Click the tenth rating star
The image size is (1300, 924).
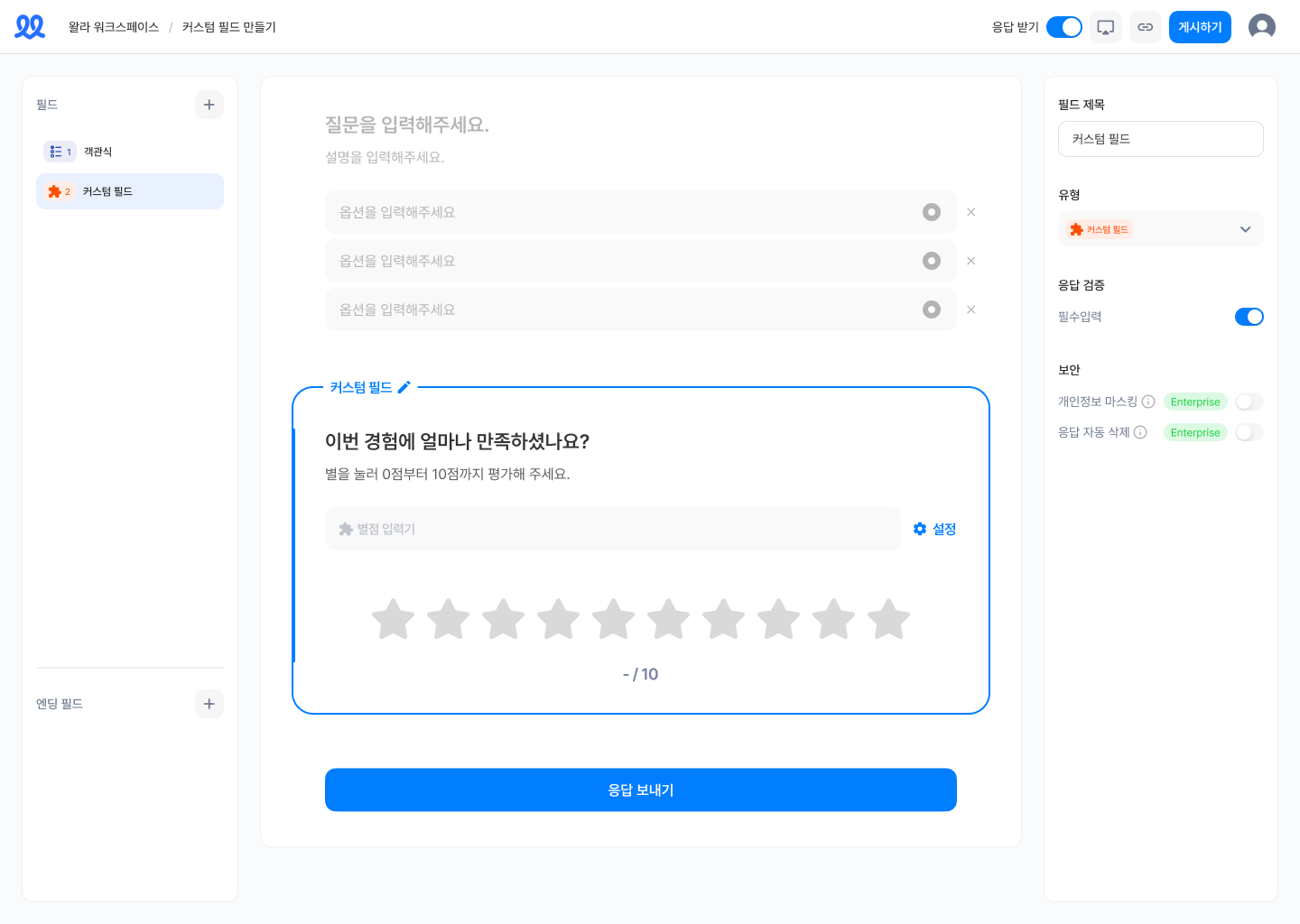coord(889,619)
